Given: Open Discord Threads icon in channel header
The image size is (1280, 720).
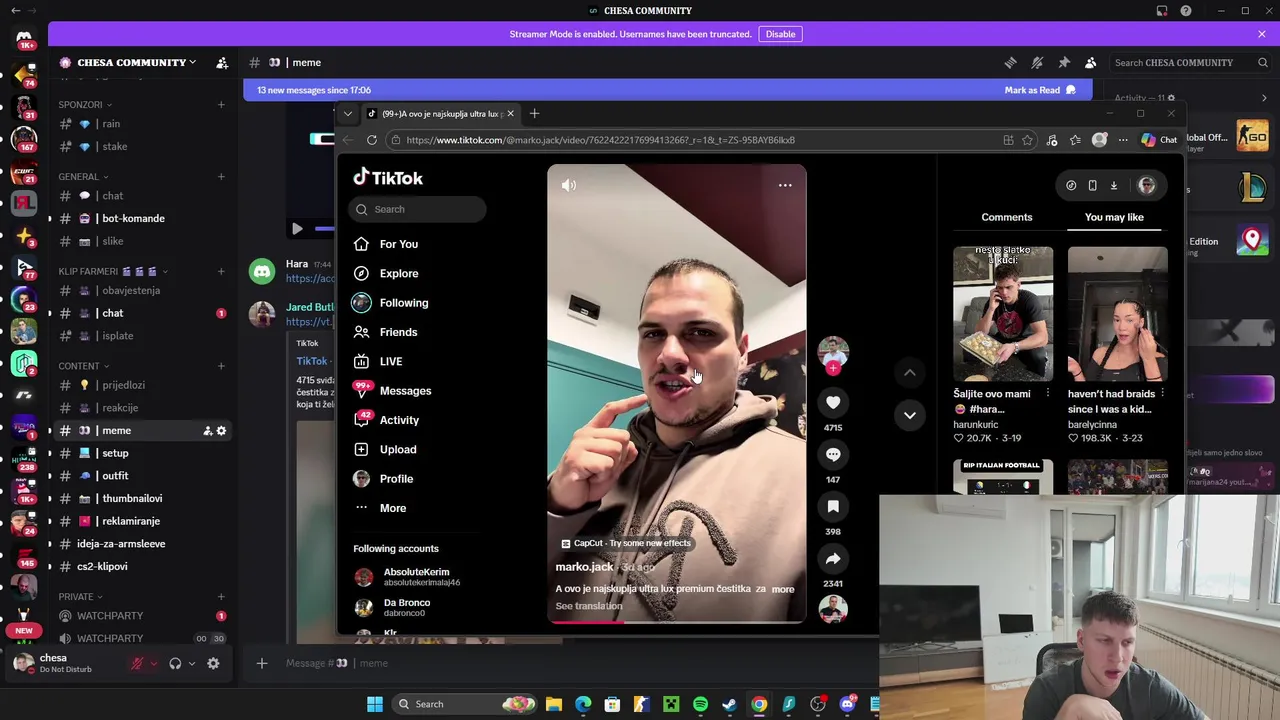Looking at the screenshot, I should click(x=1010, y=62).
